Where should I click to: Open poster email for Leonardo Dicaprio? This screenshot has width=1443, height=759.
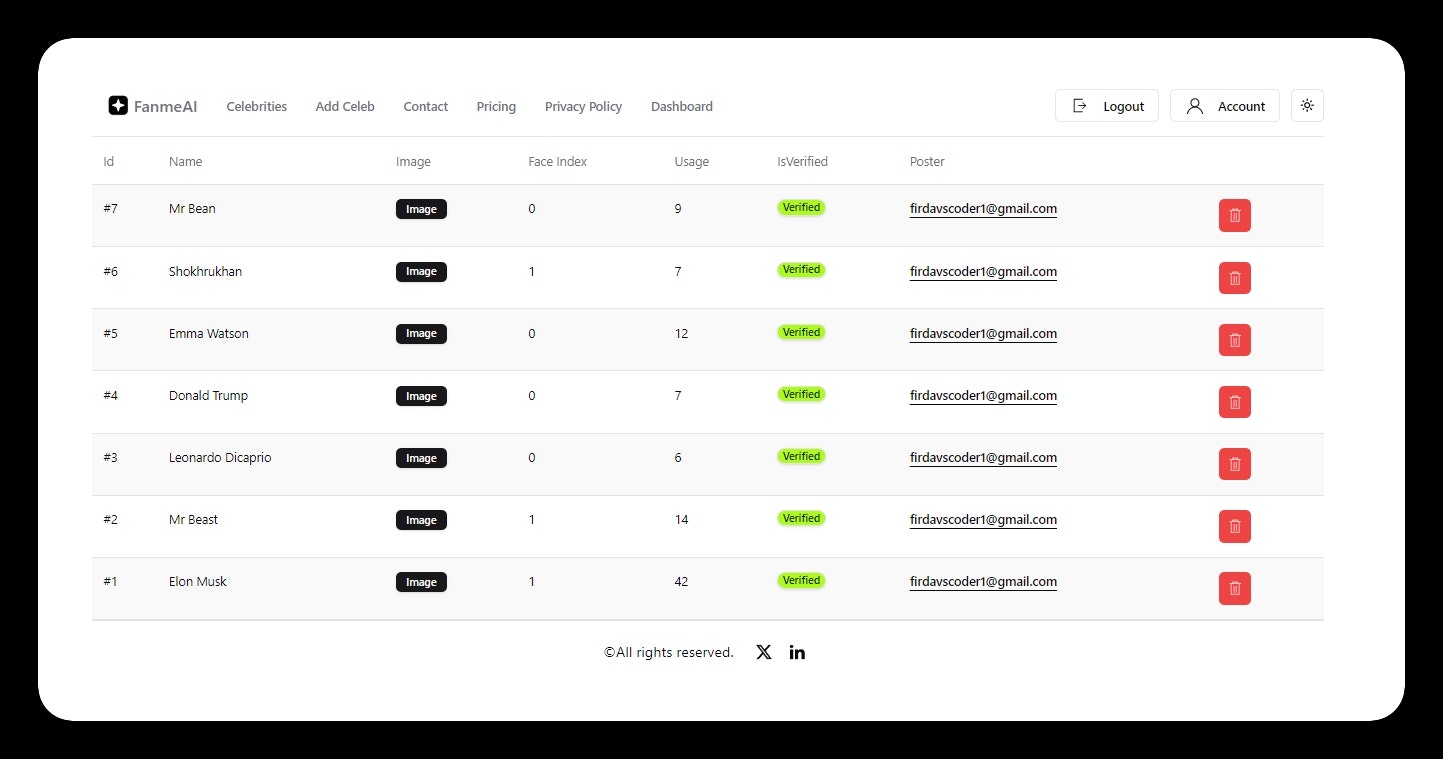(983, 457)
